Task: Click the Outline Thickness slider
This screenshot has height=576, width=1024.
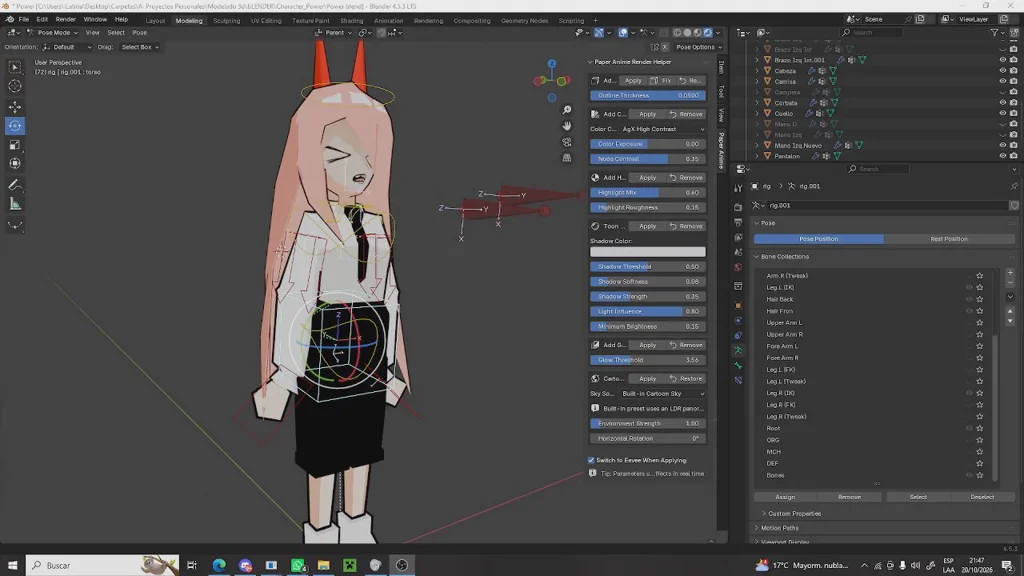Action: (x=648, y=95)
